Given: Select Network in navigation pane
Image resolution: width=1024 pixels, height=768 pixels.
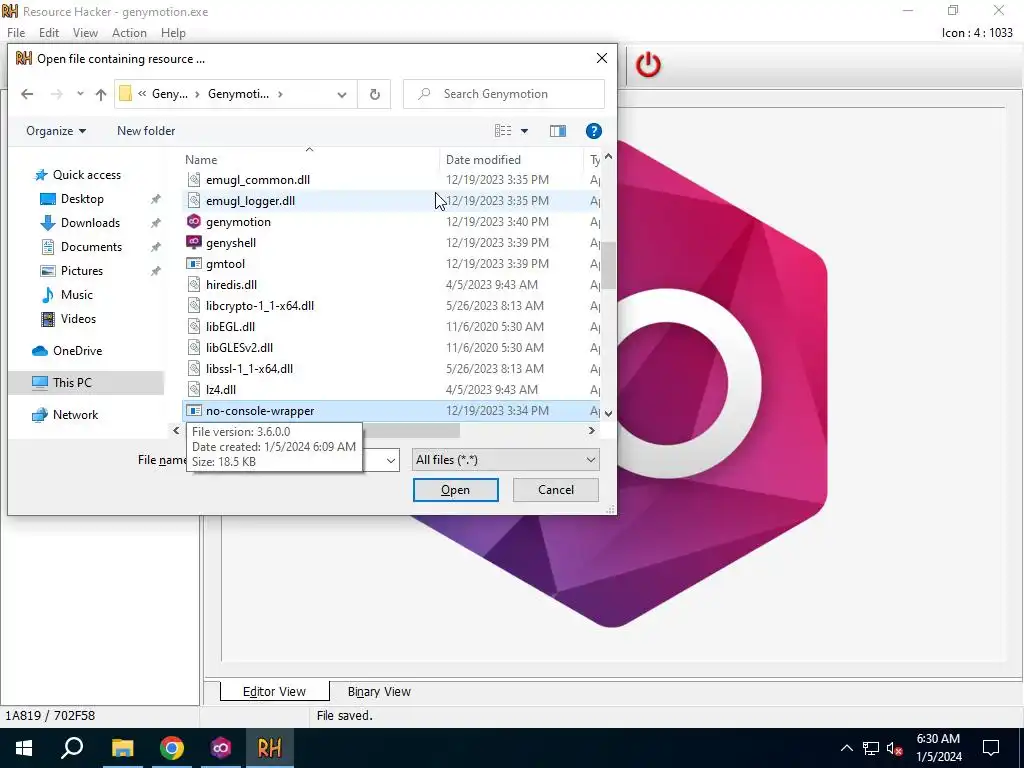Looking at the screenshot, I should 75,415.
